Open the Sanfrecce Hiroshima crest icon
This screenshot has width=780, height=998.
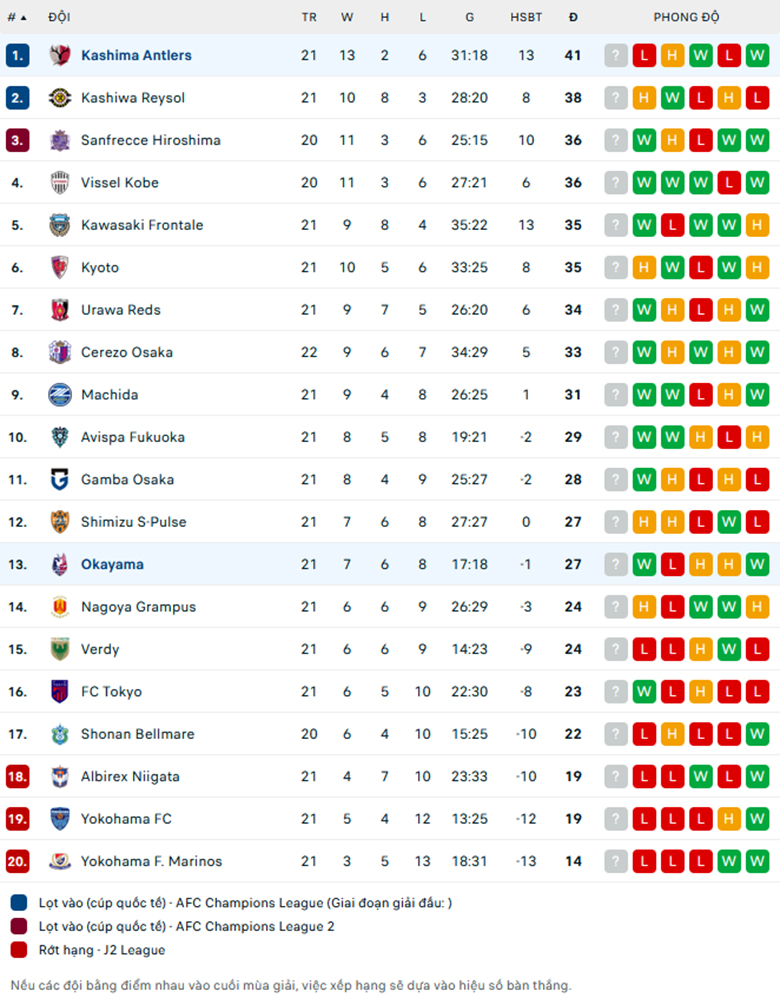point(60,140)
